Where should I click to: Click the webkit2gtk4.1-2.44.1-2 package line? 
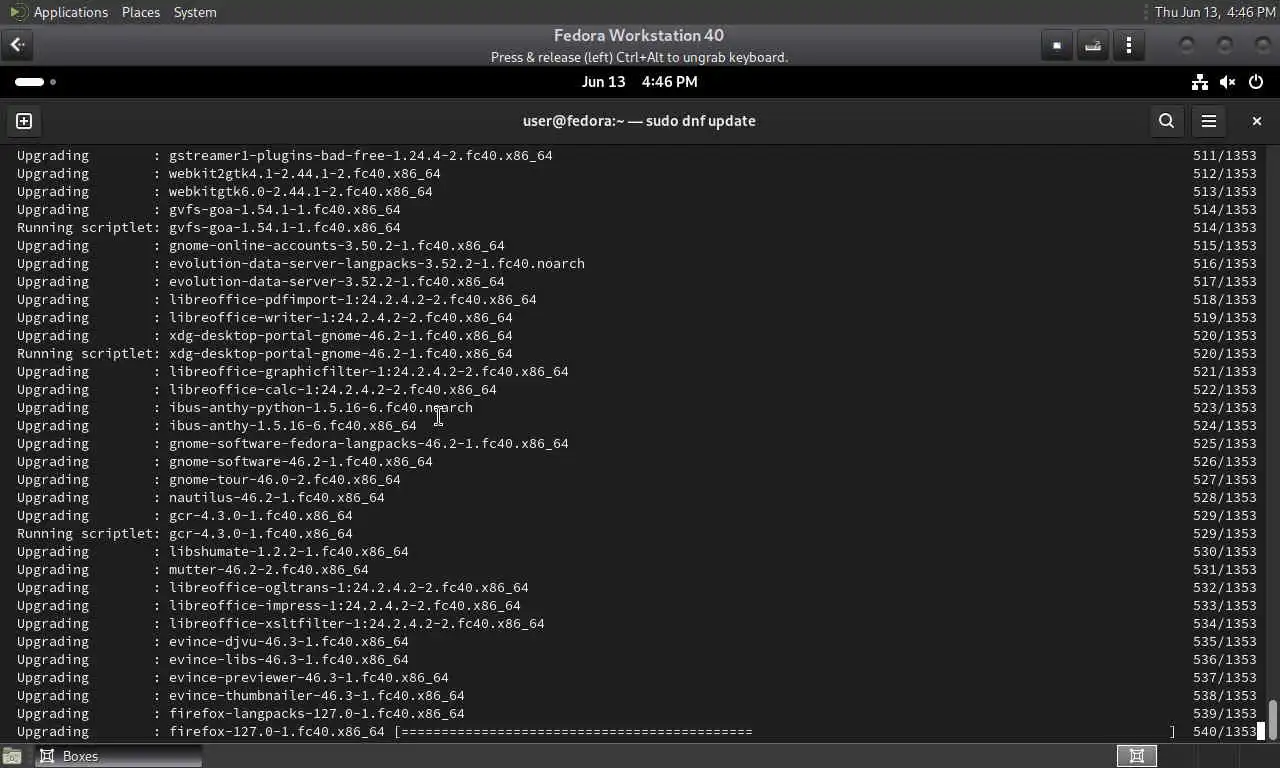(x=229, y=174)
